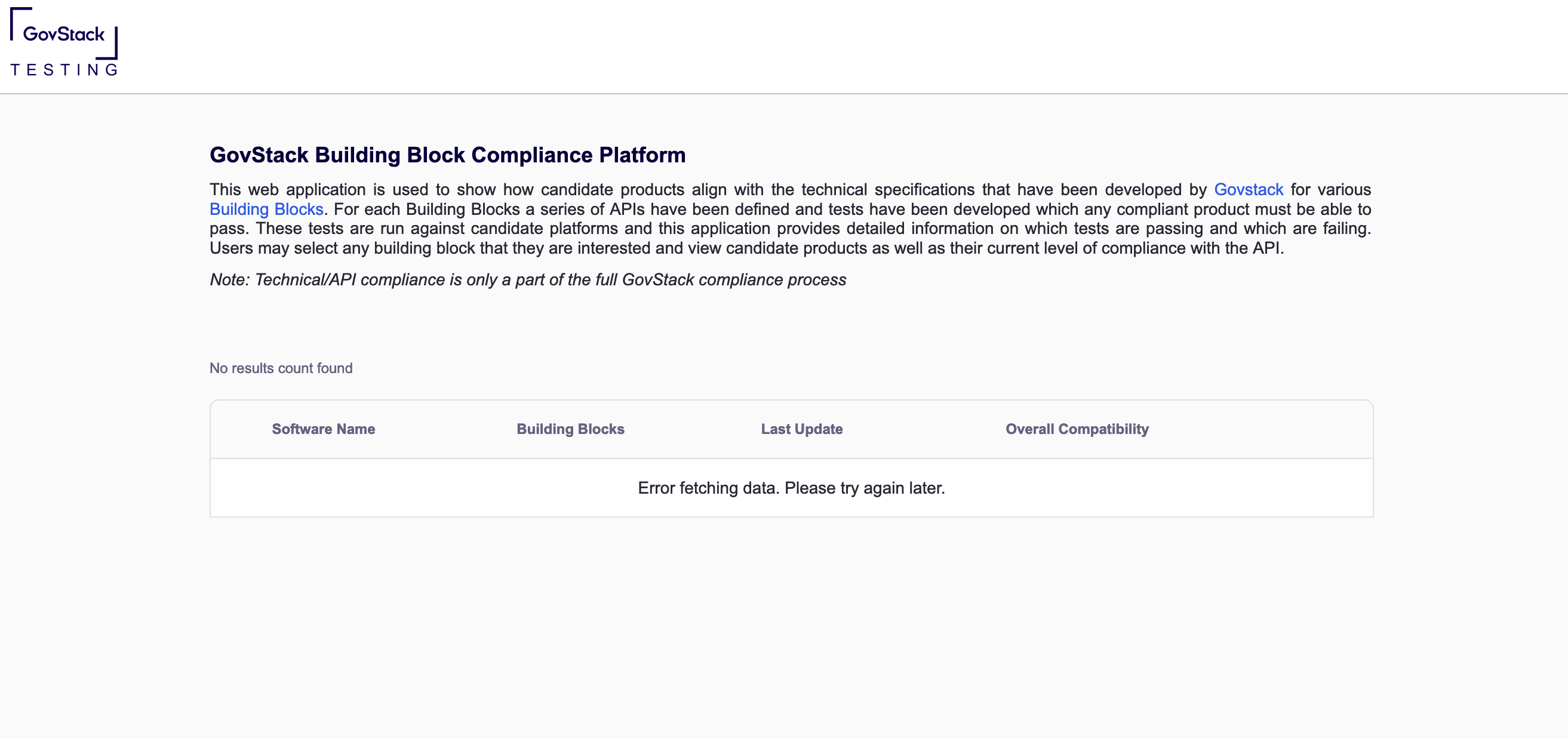Click the Building Blocks table column header
Viewport: 1568px width, 739px height.
570,429
